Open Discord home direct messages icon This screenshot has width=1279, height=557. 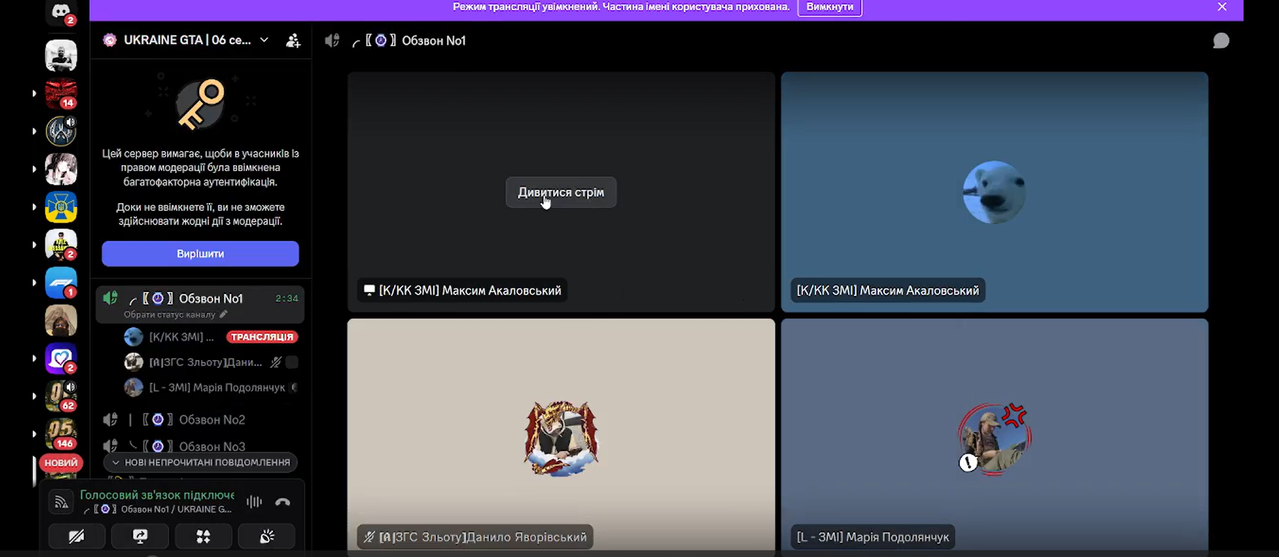(61, 11)
